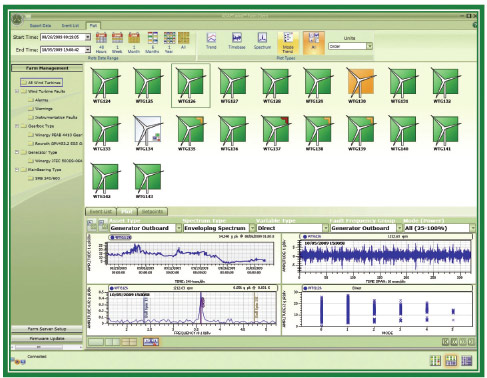The height and width of the screenshot is (378, 487).
Task: Choose the Spectrum plot type
Action: click(262, 41)
